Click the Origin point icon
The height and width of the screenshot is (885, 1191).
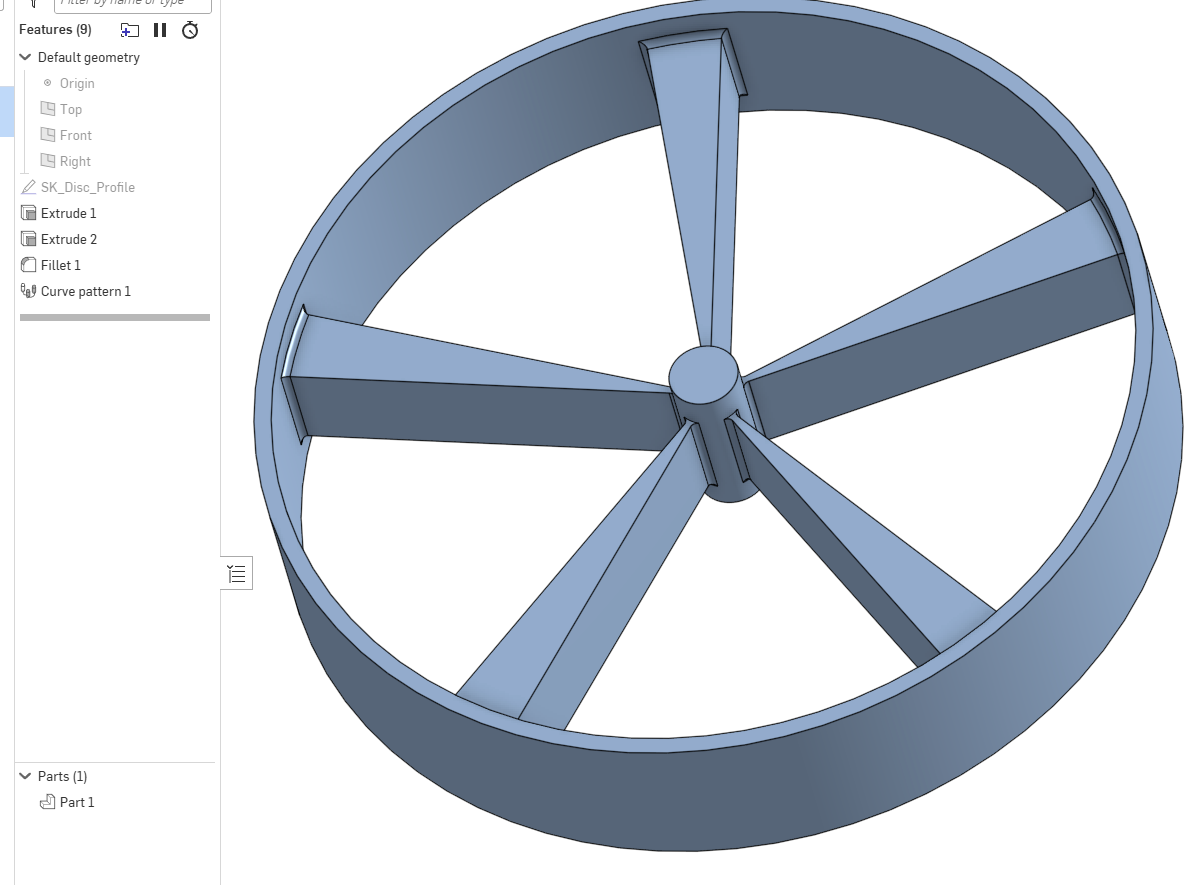pos(48,83)
